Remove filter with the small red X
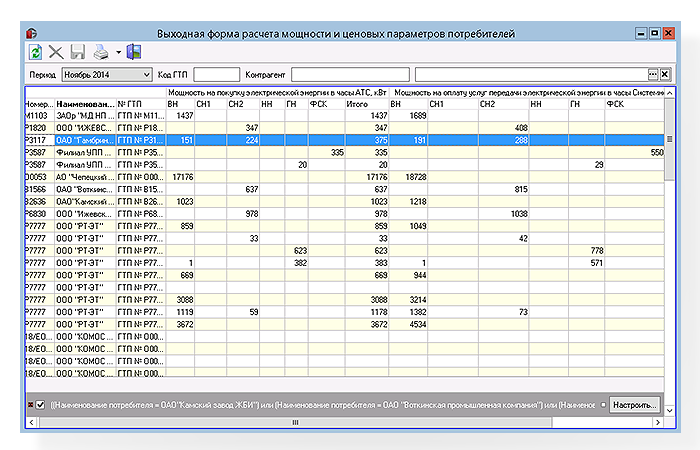The width and height of the screenshot is (700, 450). (30, 405)
